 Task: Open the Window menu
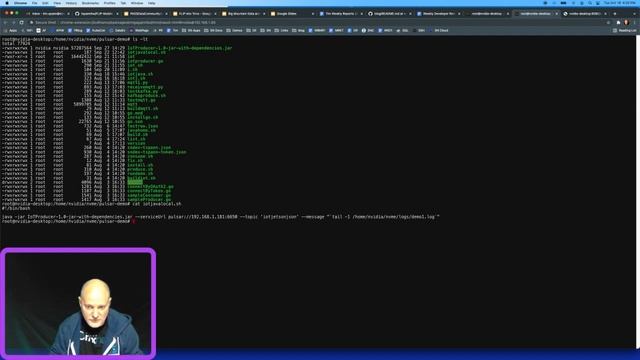[137, 3]
